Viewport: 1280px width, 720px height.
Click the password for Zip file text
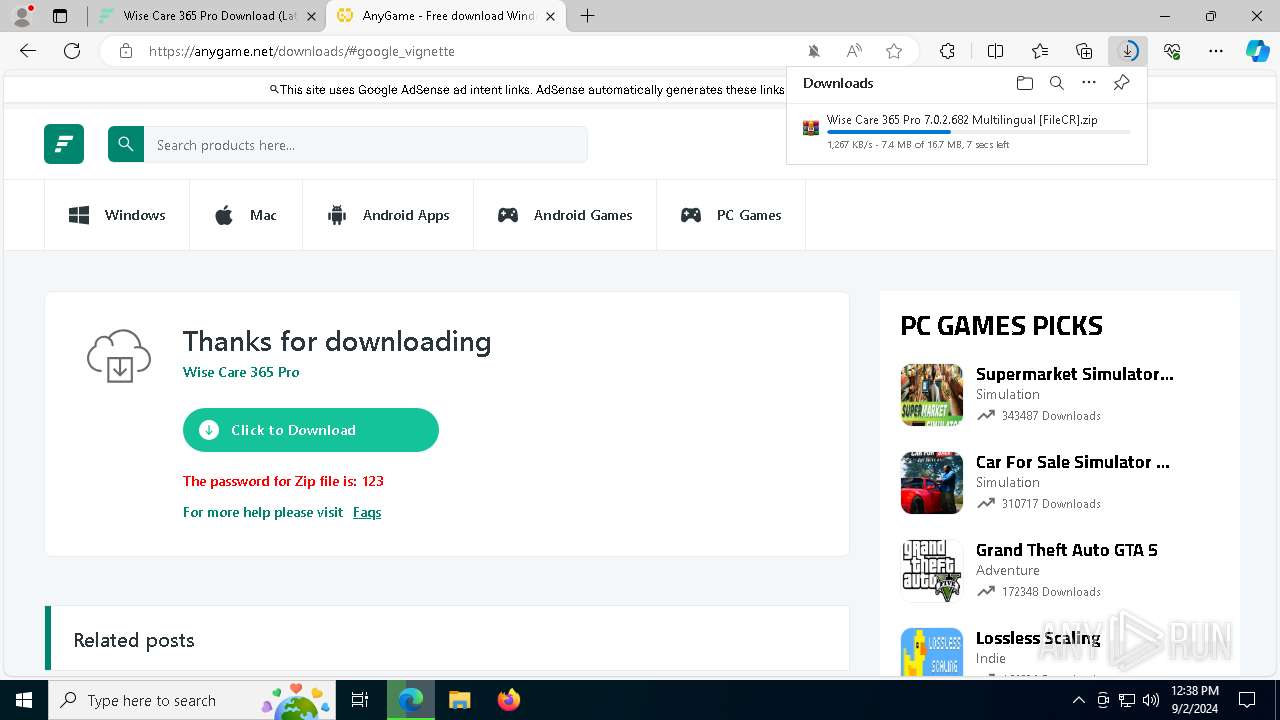pos(283,481)
